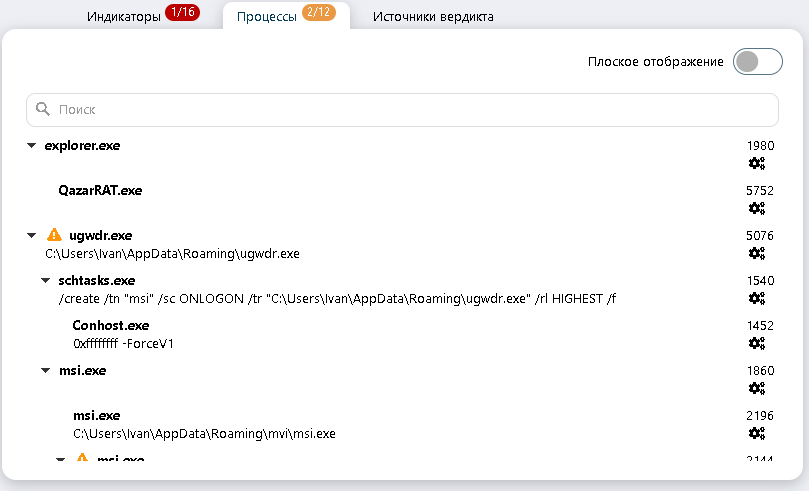Click warning triangle icon beside ugwdr.exe
809x491 pixels.
54,236
